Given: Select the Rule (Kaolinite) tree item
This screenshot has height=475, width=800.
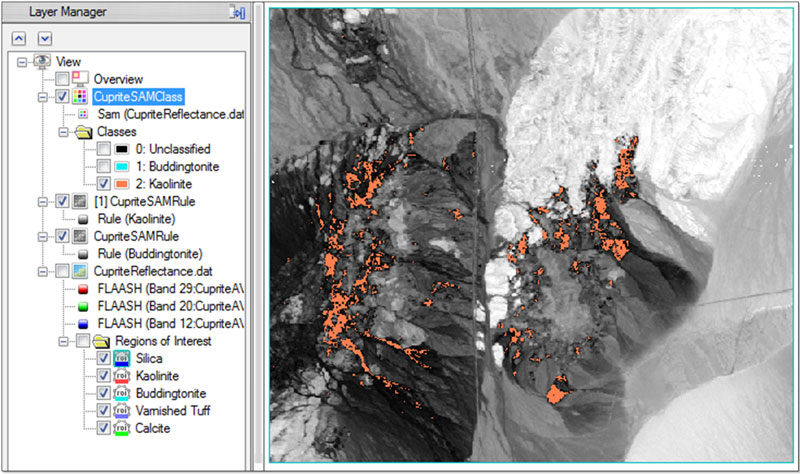Looking at the screenshot, I should pyautogui.click(x=138, y=218).
